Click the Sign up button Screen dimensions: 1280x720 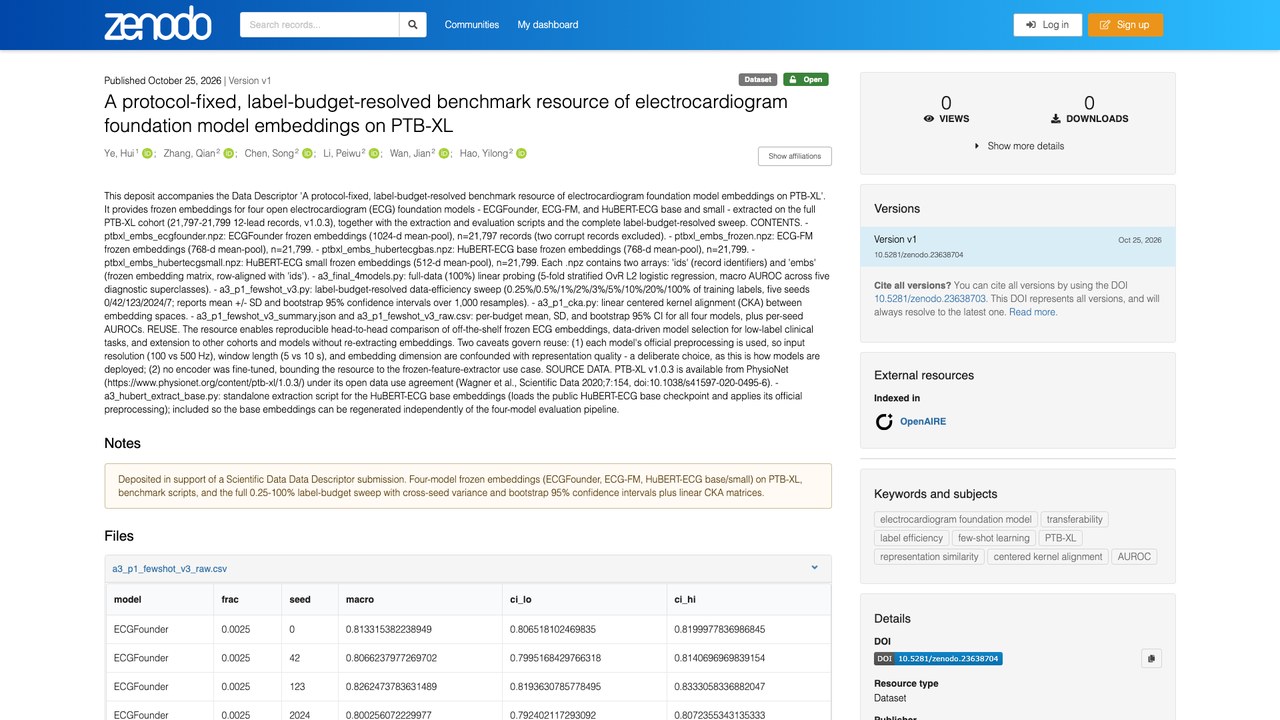point(1125,25)
